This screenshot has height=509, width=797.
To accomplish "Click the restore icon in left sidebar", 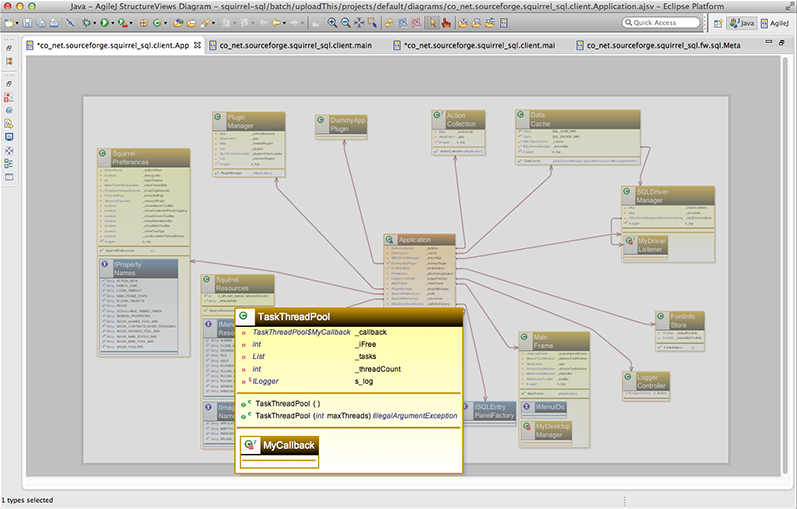I will tap(9, 46).
